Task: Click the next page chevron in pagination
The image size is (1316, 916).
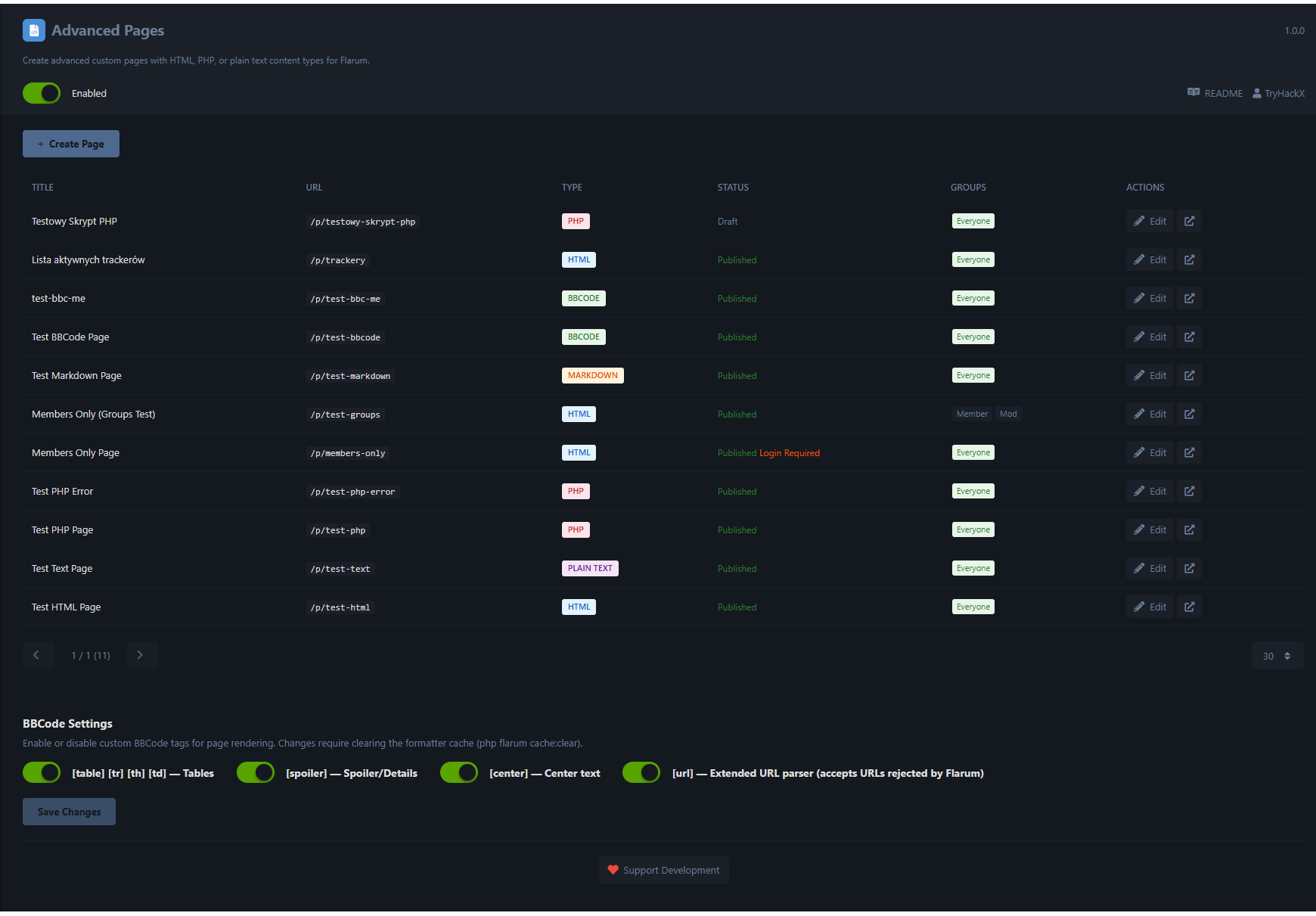Action: 142,655
